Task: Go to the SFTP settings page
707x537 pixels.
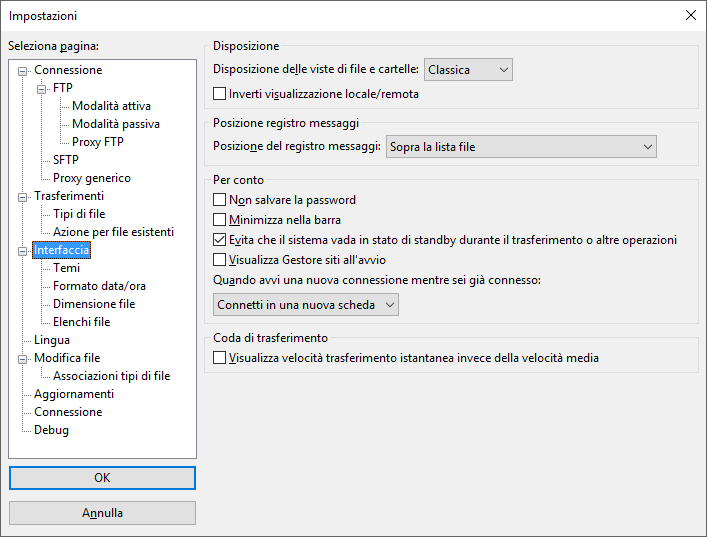Action: tap(66, 160)
